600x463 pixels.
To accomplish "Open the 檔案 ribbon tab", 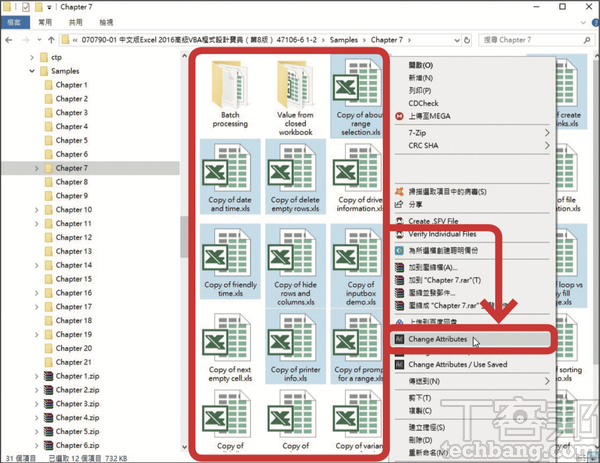I will (x=14, y=23).
